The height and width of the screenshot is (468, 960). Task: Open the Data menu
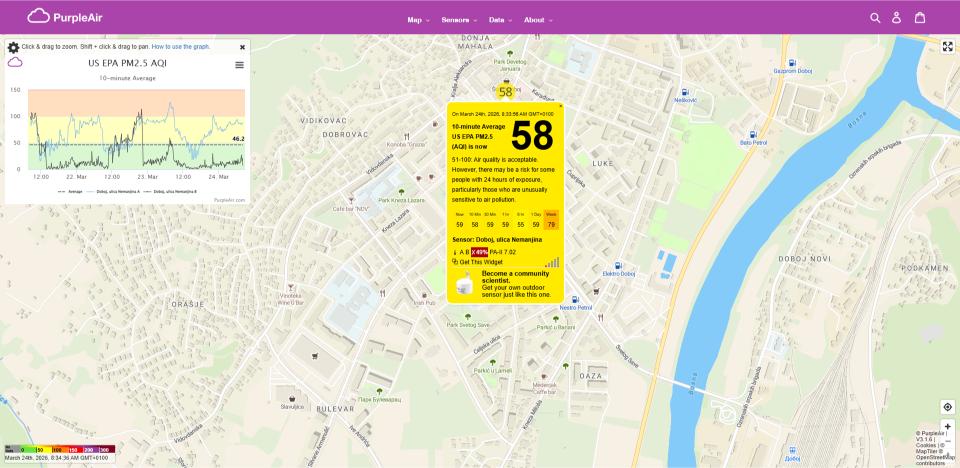pyautogui.click(x=500, y=20)
